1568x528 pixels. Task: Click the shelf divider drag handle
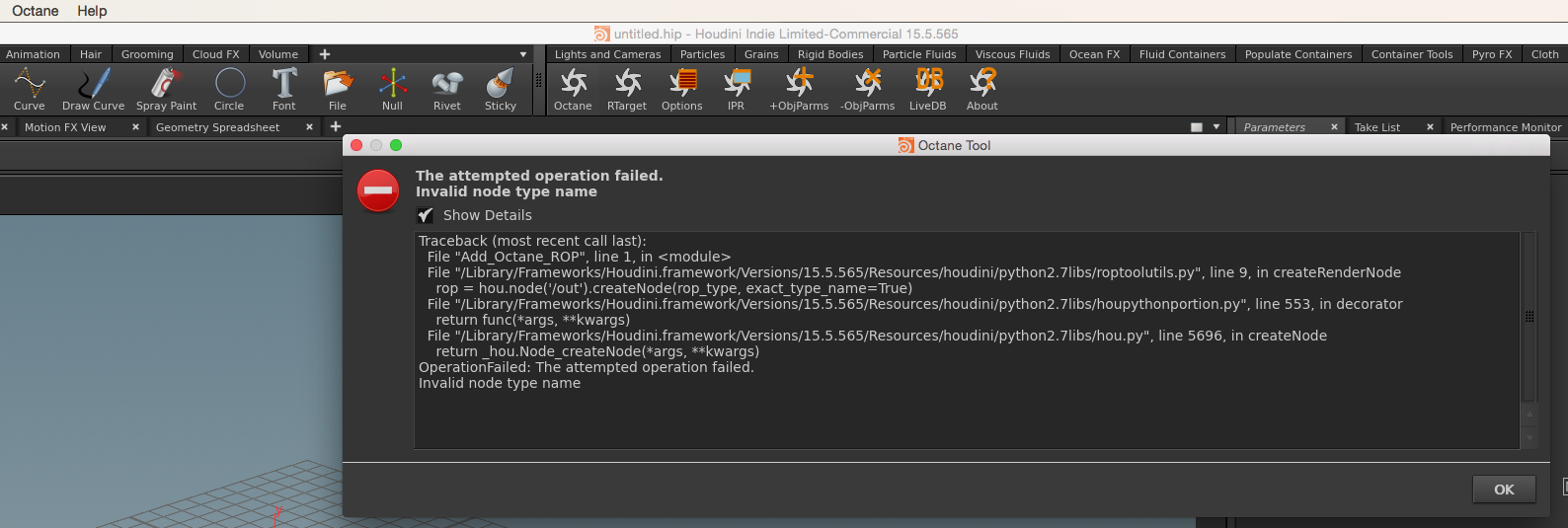pyautogui.click(x=539, y=80)
